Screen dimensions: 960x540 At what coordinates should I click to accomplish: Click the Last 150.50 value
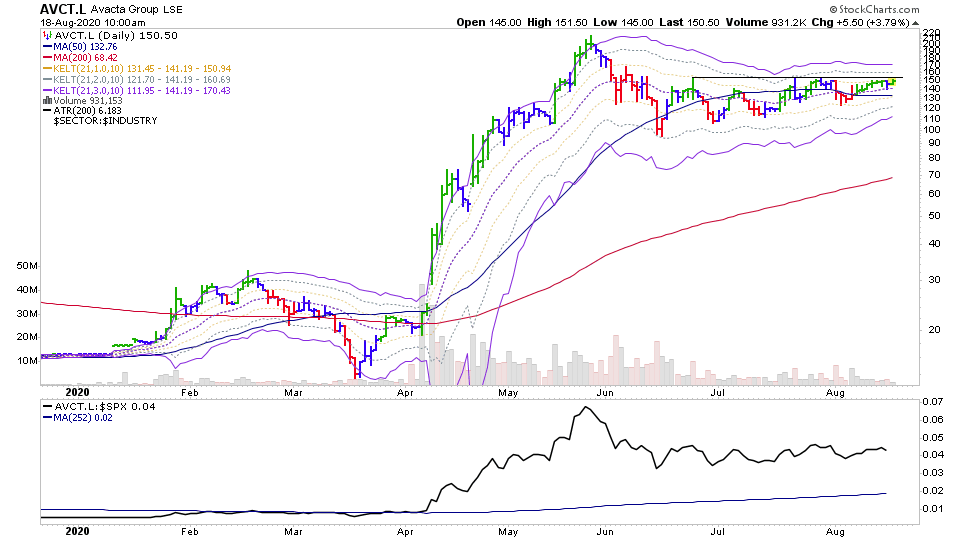click(689, 22)
